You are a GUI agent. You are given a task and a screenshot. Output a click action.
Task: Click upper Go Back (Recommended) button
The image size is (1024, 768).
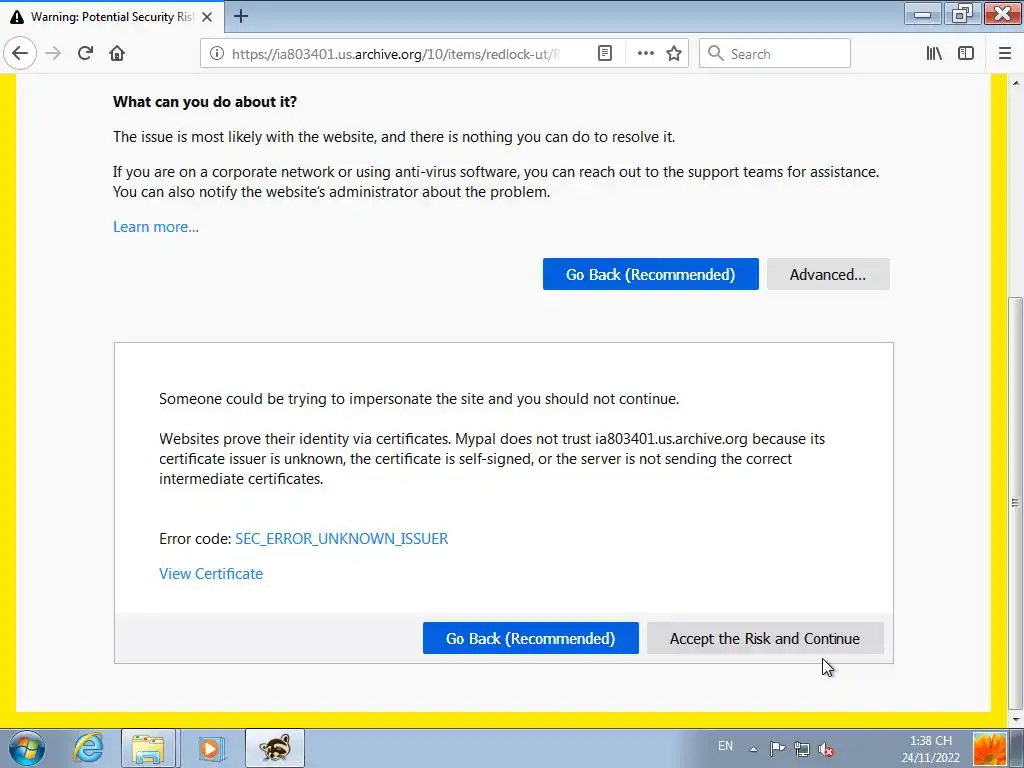(650, 274)
